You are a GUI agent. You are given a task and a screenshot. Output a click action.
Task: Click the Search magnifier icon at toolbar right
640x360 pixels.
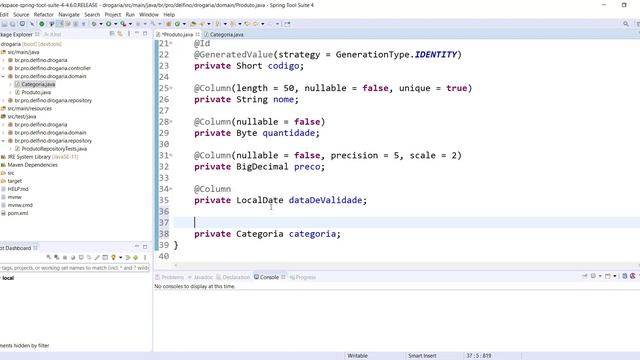[x=626, y=24]
